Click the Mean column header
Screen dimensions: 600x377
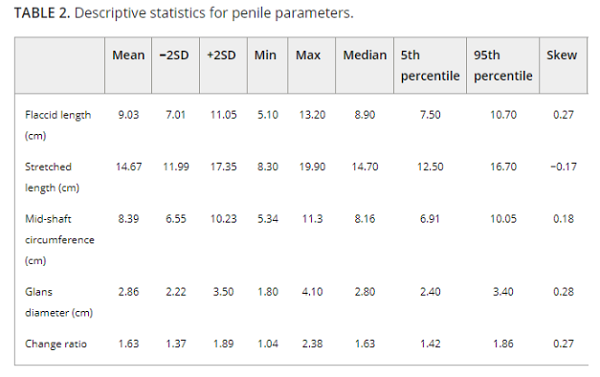tap(128, 55)
